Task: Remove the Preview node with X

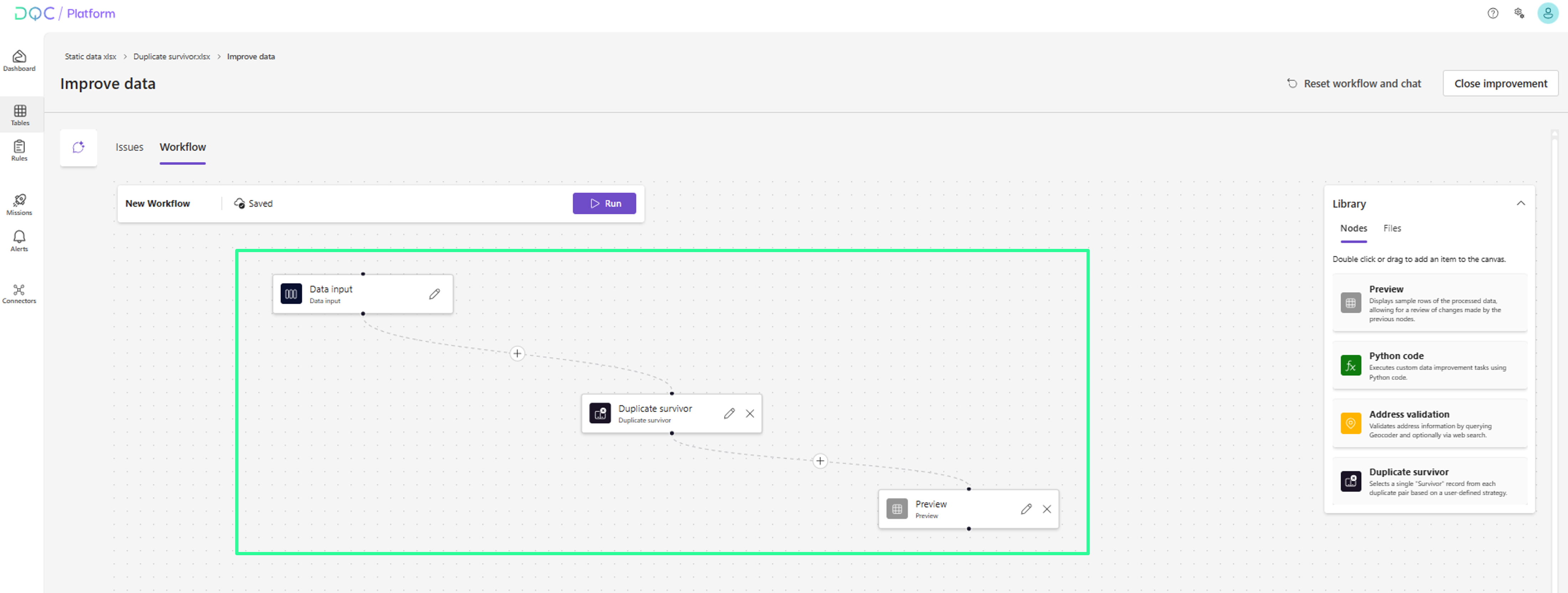Action: 1046,509
